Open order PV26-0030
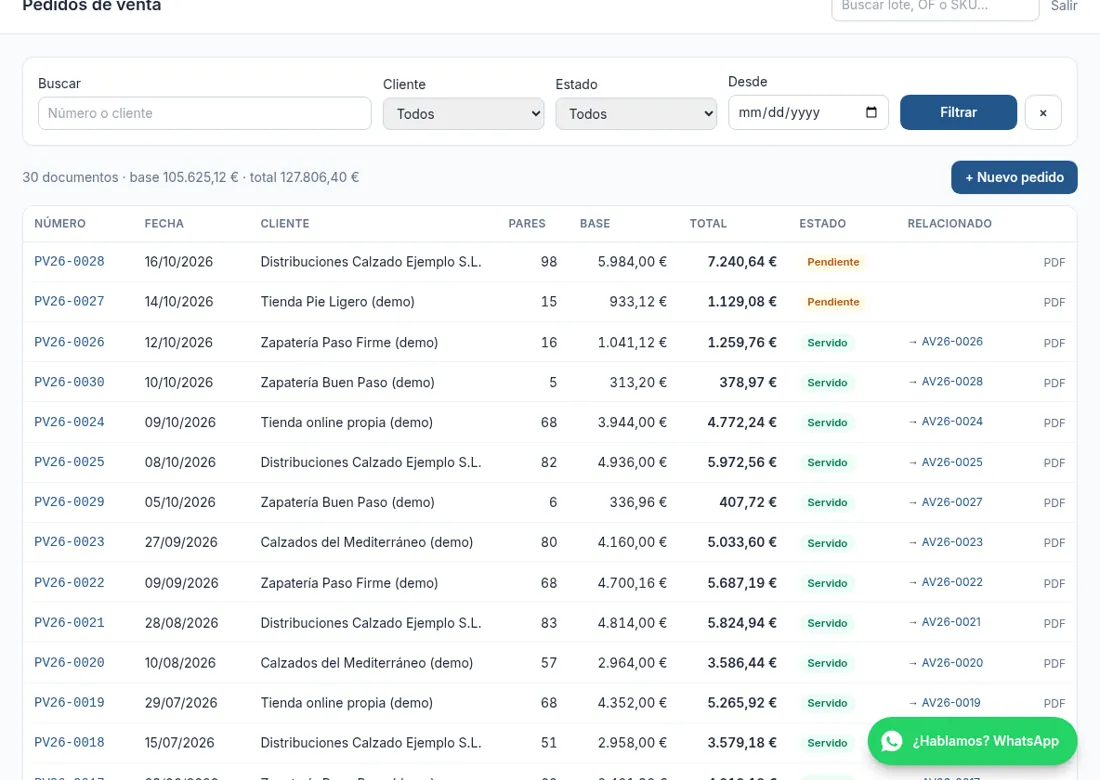This screenshot has height=780, width=1100. (x=69, y=382)
